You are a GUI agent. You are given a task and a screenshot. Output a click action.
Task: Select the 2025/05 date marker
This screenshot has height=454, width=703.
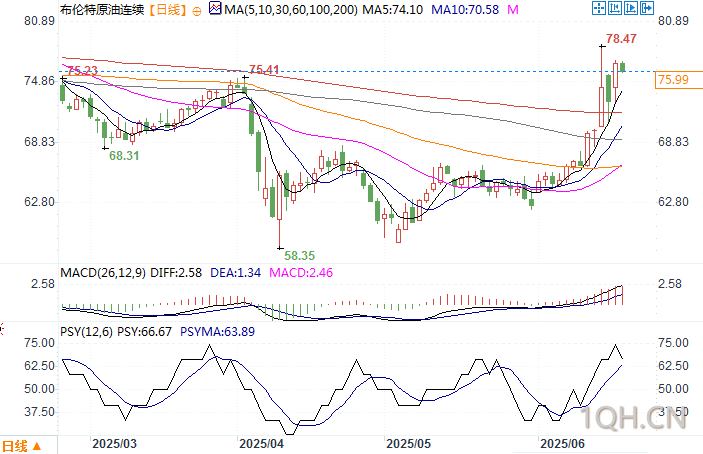[408, 444]
